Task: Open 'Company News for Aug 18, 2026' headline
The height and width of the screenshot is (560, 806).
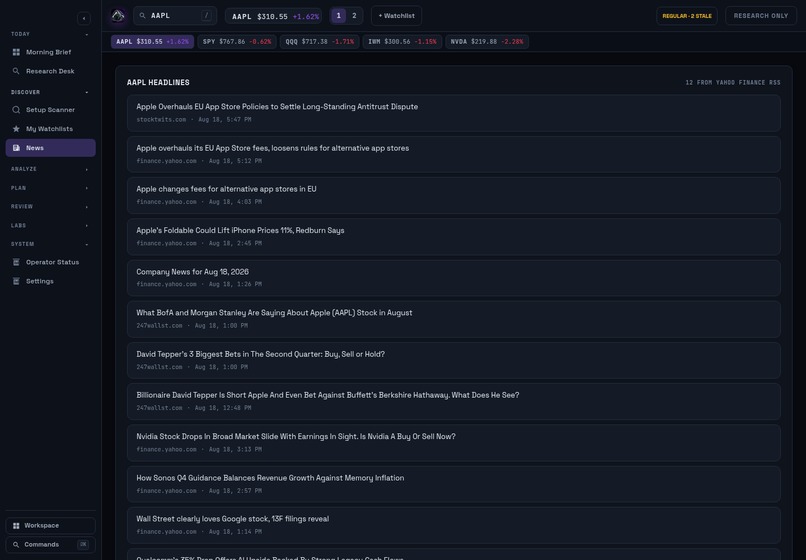Action: (x=453, y=278)
